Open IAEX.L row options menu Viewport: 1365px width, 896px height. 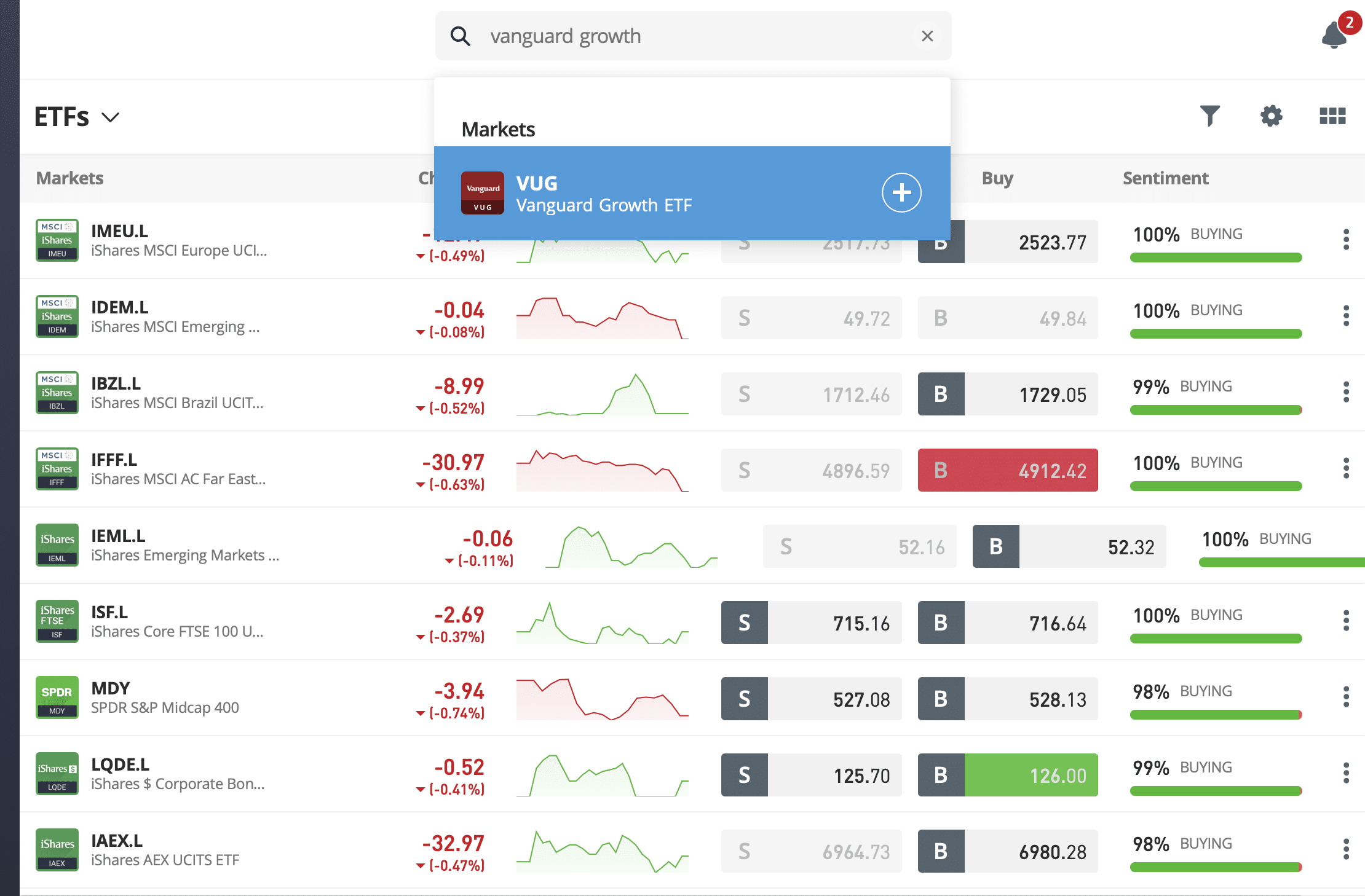pyautogui.click(x=1346, y=849)
